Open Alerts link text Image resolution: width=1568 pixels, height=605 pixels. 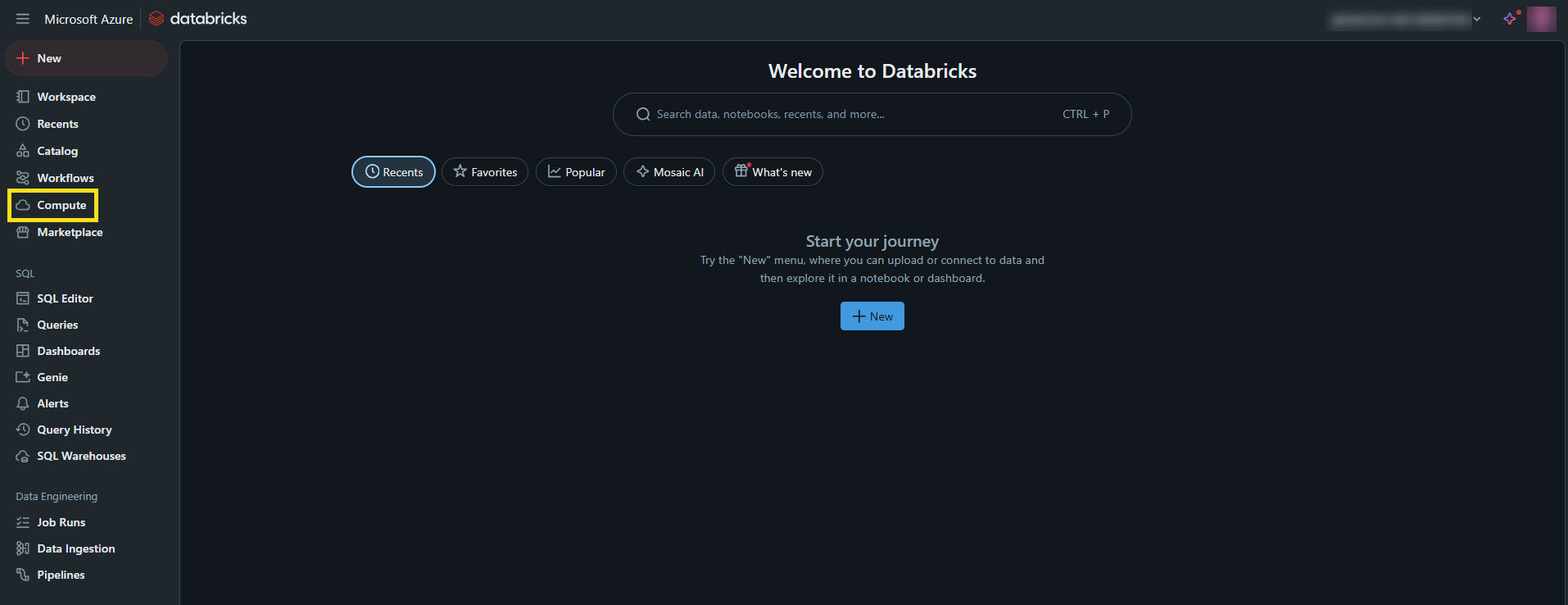click(x=52, y=403)
